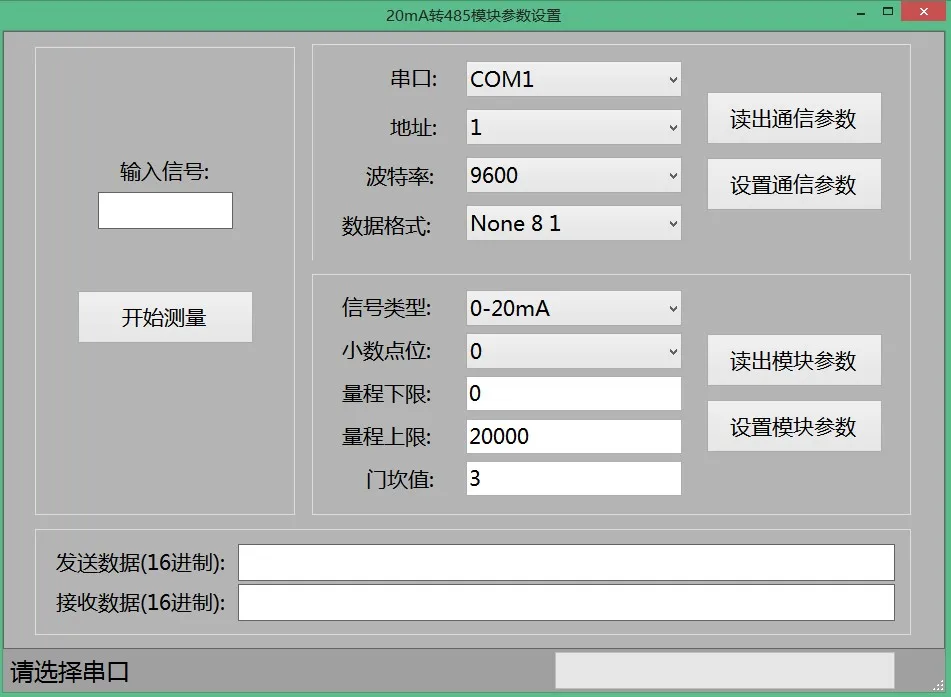The height and width of the screenshot is (697, 951).
Task: Click the 数据格式 label
Action: click(386, 226)
